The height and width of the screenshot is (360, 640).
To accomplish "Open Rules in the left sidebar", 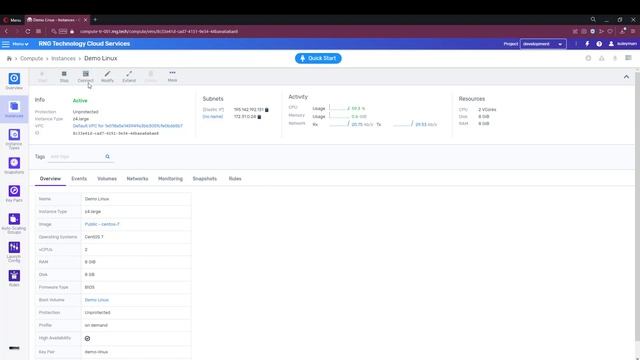I will click(x=14, y=278).
